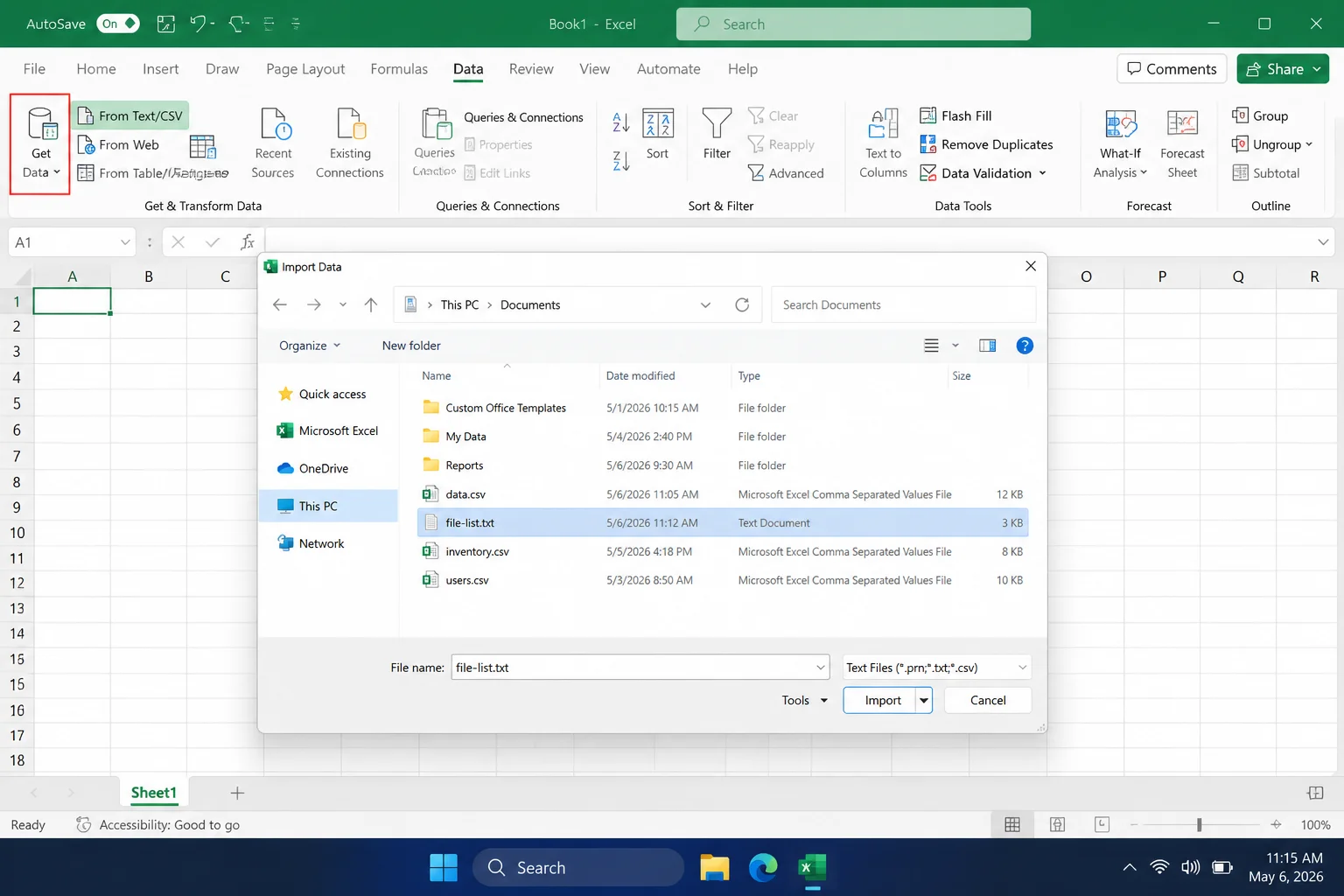Image resolution: width=1344 pixels, height=896 pixels.
Task: Select data.csv in the file list
Action: tap(723, 494)
